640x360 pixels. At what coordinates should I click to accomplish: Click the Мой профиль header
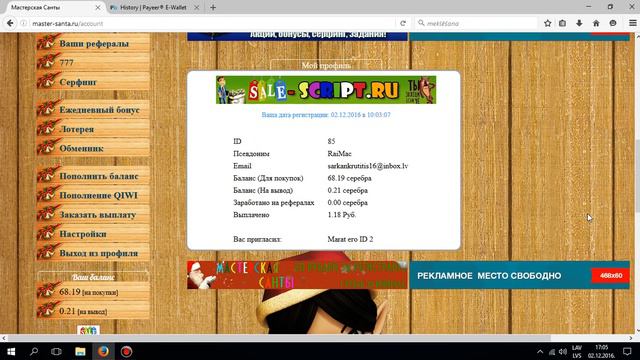click(x=326, y=65)
